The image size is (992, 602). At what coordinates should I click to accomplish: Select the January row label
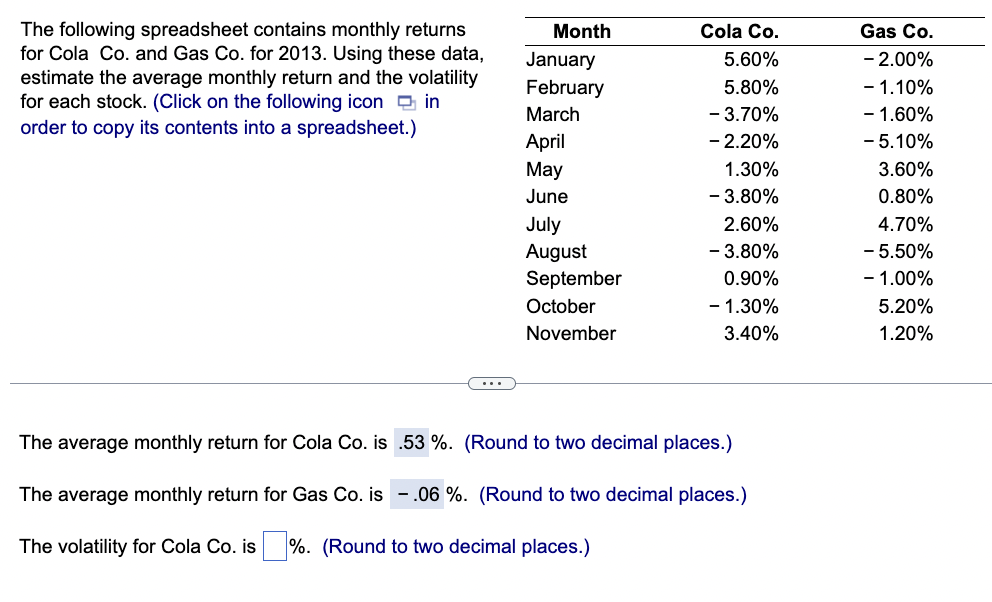click(560, 60)
